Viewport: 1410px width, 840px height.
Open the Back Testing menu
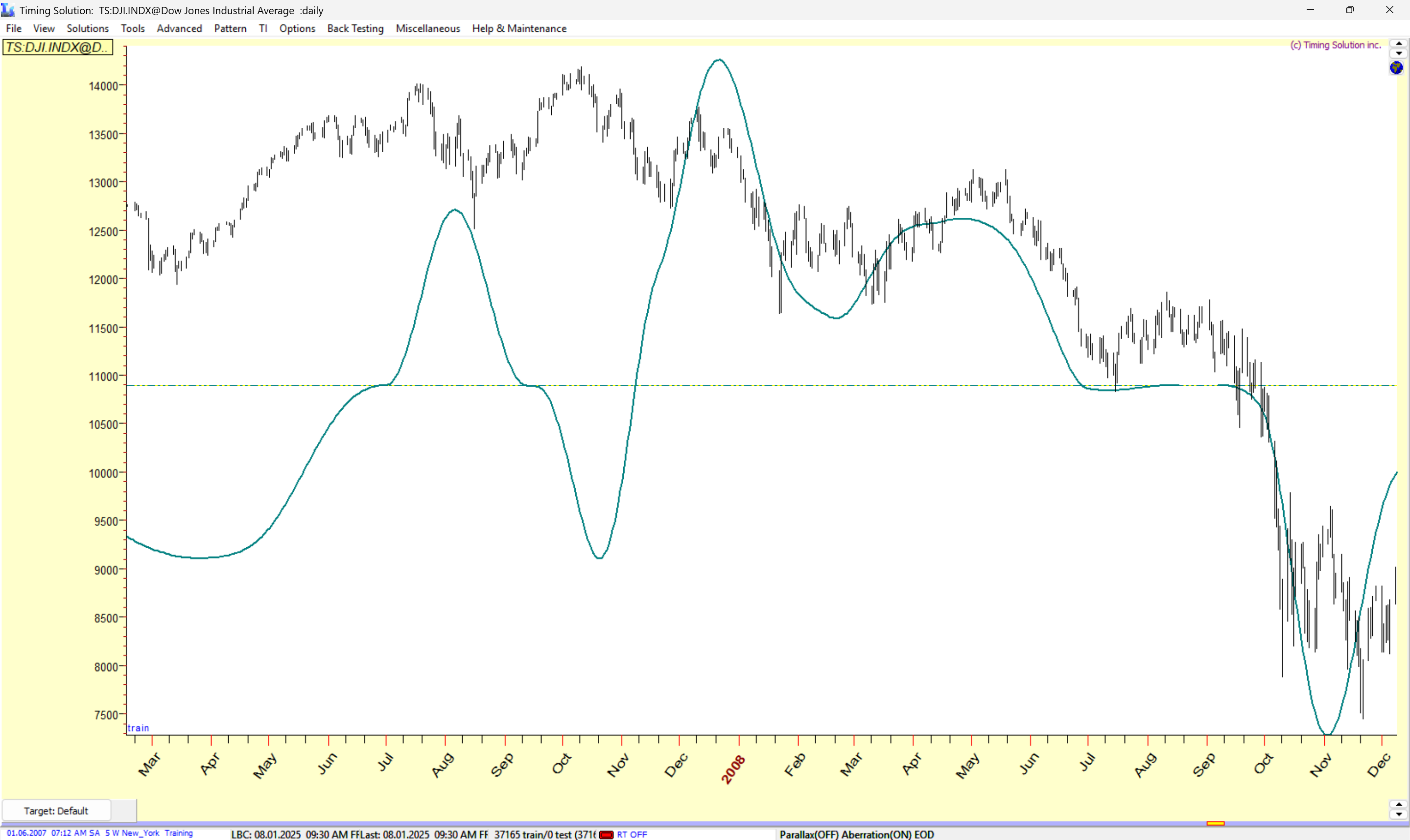(x=355, y=28)
